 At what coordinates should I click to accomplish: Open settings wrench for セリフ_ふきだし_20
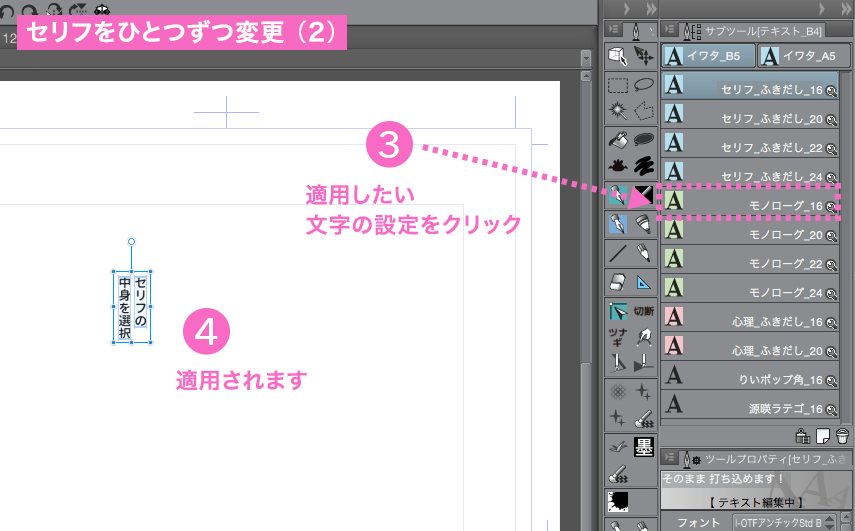tap(831, 119)
